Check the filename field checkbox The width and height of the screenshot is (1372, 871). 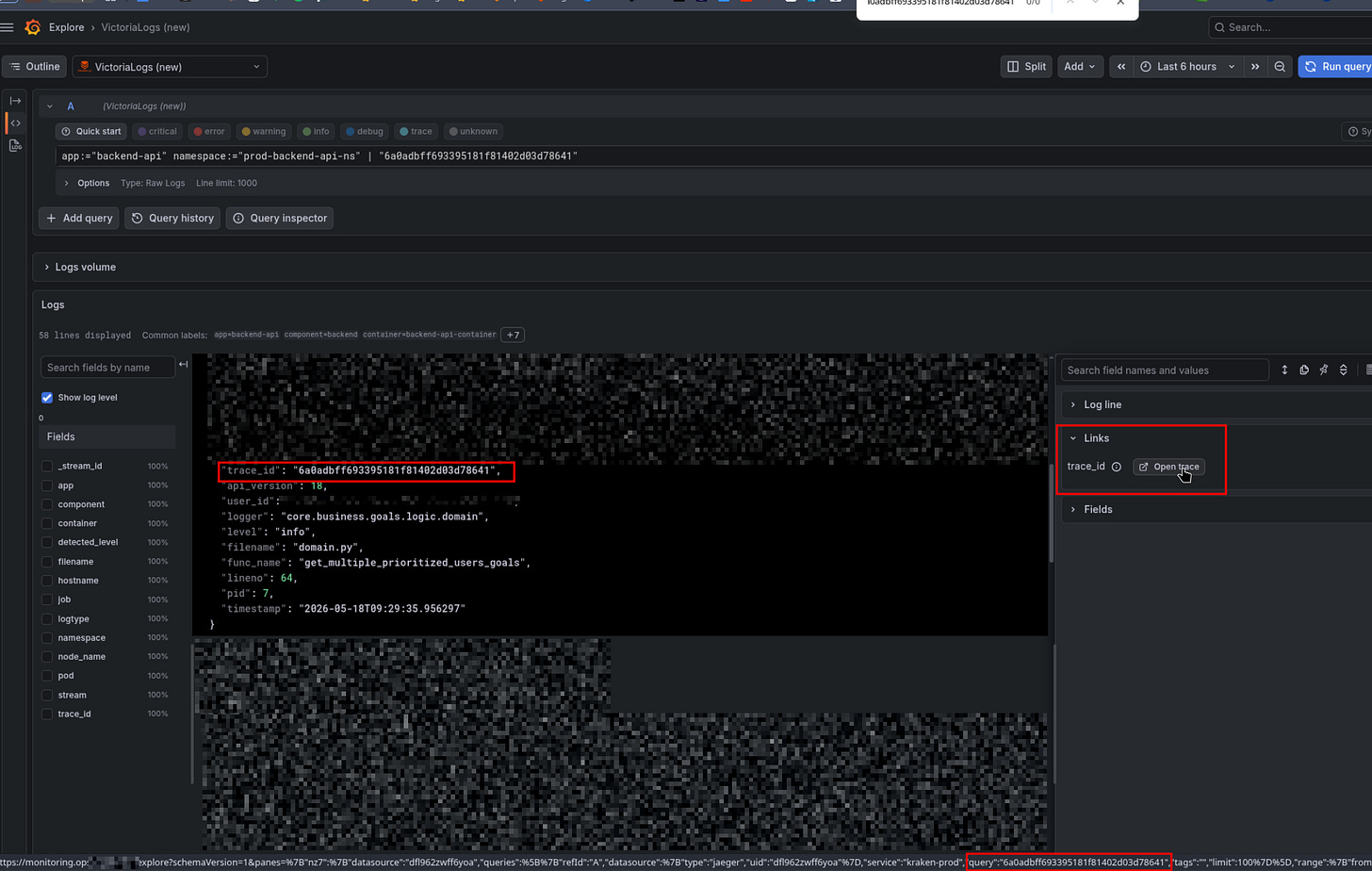tap(47, 561)
